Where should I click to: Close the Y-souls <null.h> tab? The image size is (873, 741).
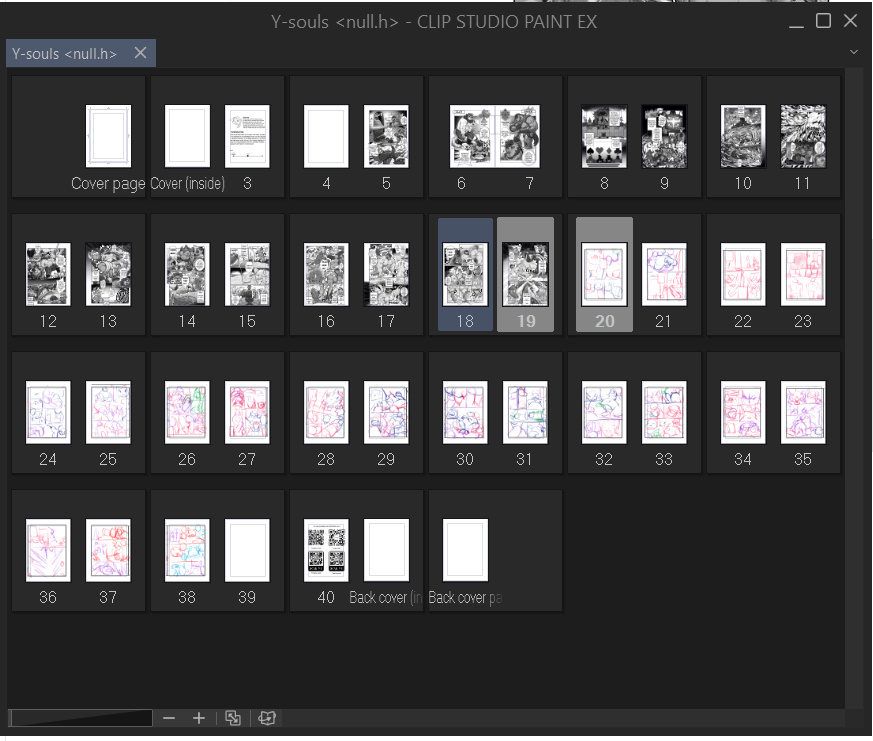pyautogui.click(x=140, y=53)
